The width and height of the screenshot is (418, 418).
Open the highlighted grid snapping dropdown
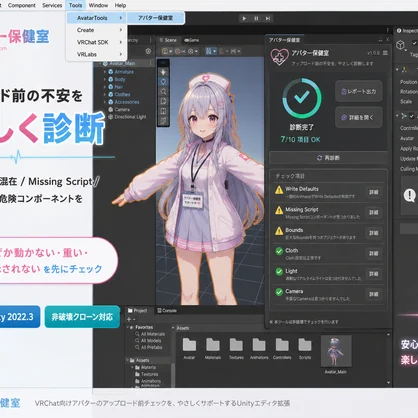pyautogui.click(x=211, y=51)
